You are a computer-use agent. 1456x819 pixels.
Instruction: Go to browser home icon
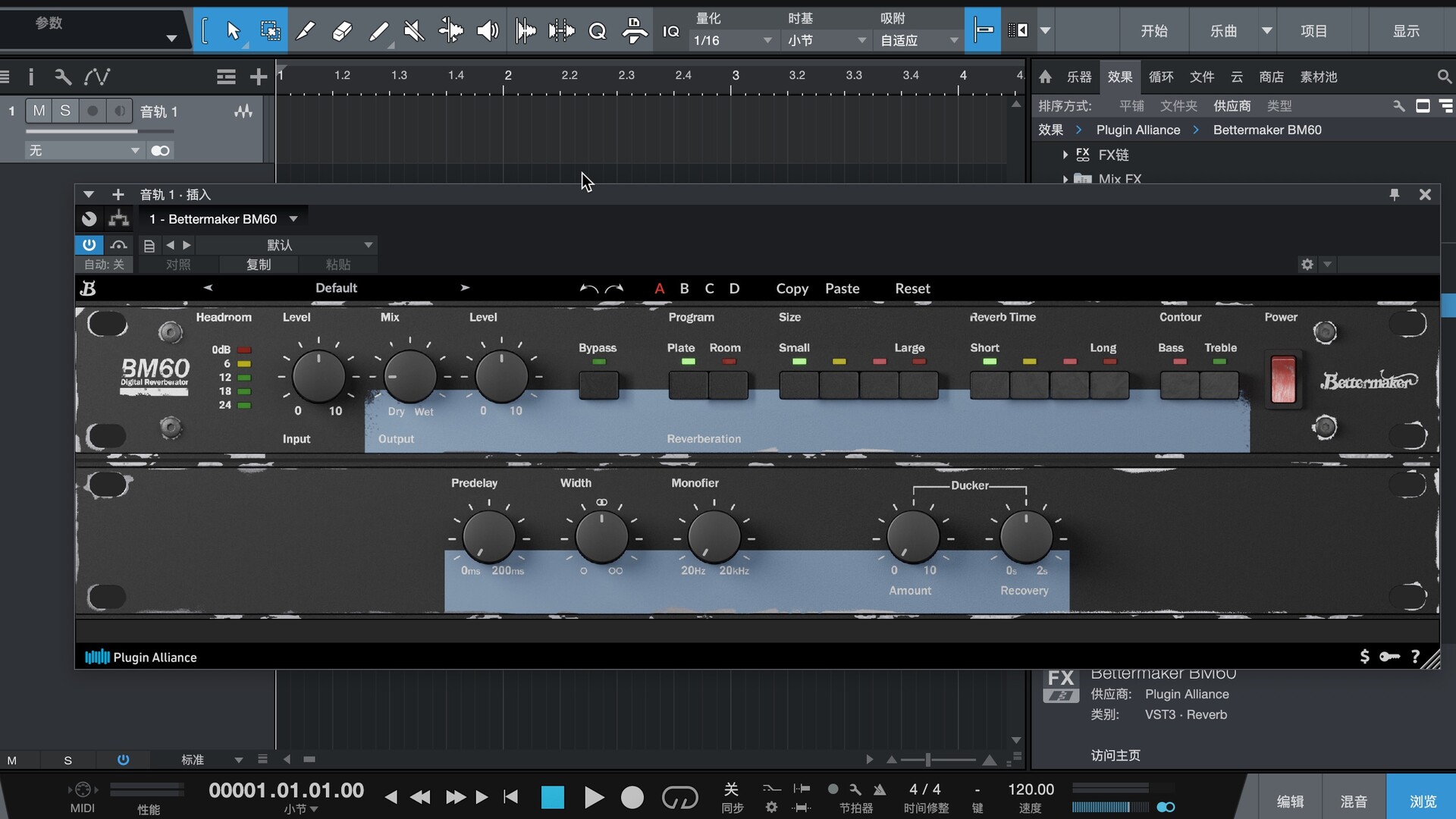click(1046, 77)
